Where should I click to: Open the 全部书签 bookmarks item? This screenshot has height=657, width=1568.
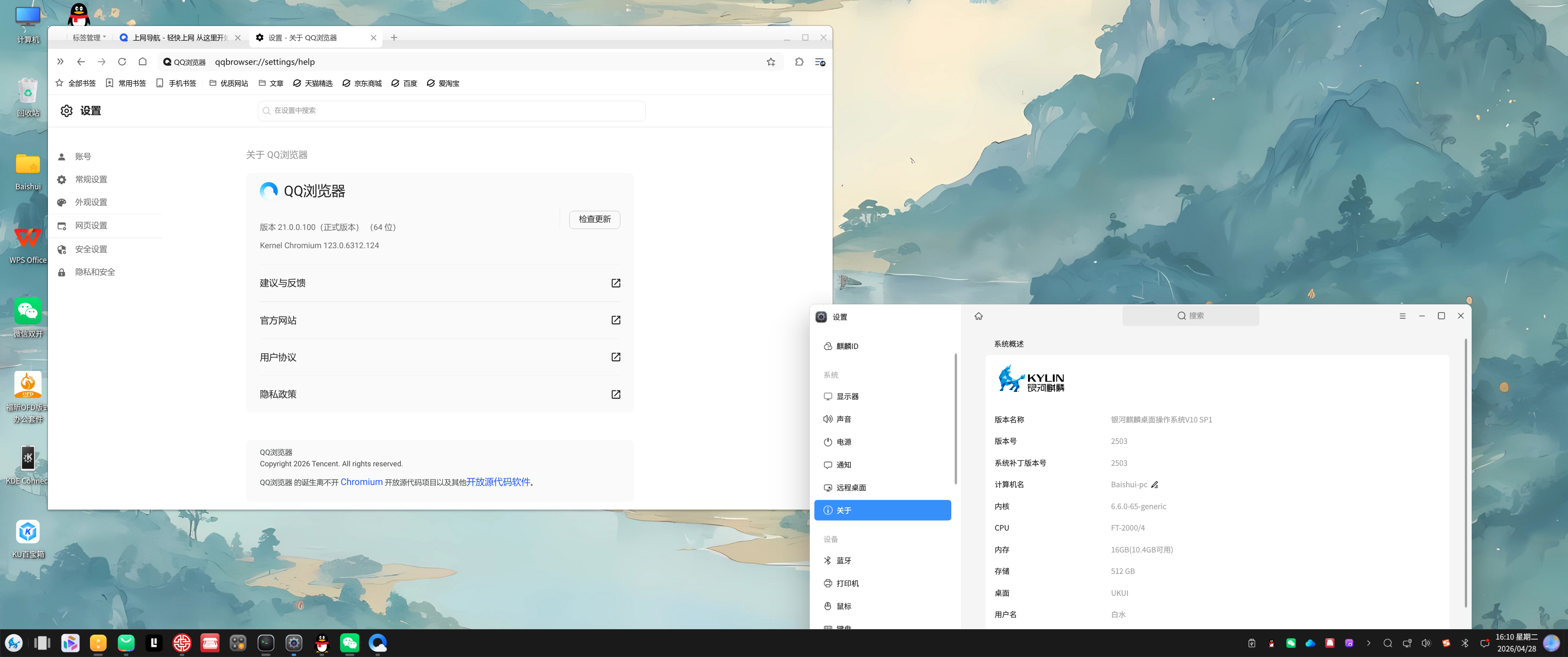tap(76, 83)
